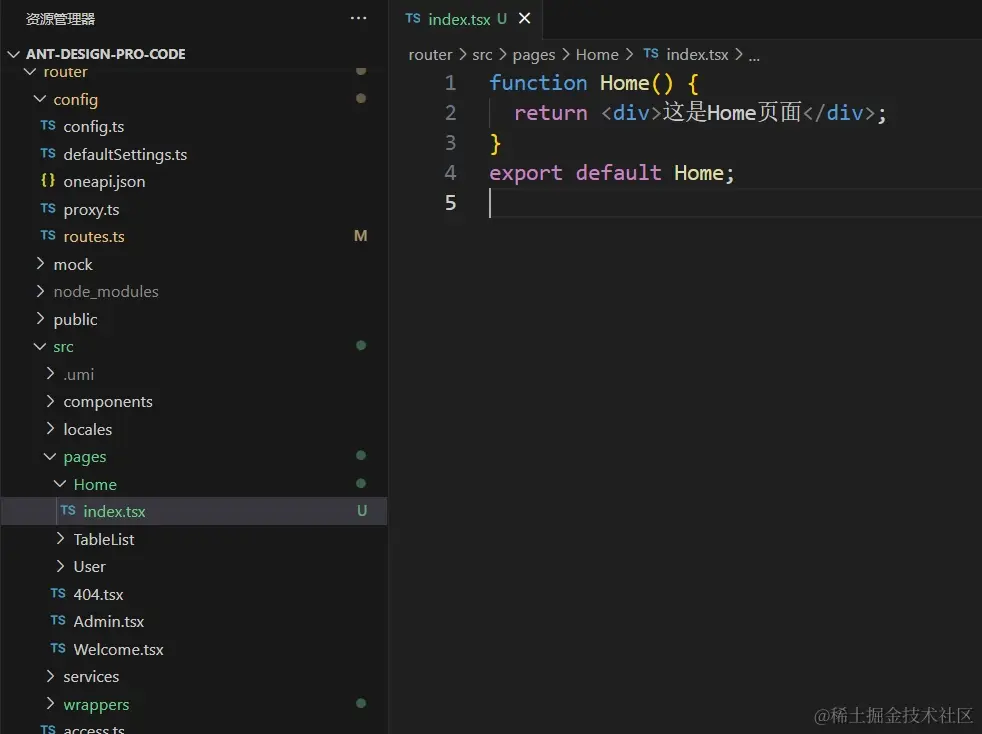The image size is (982, 734).
Task: Click the TS icon in index.tsx tab
Action: pyautogui.click(x=413, y=18)
